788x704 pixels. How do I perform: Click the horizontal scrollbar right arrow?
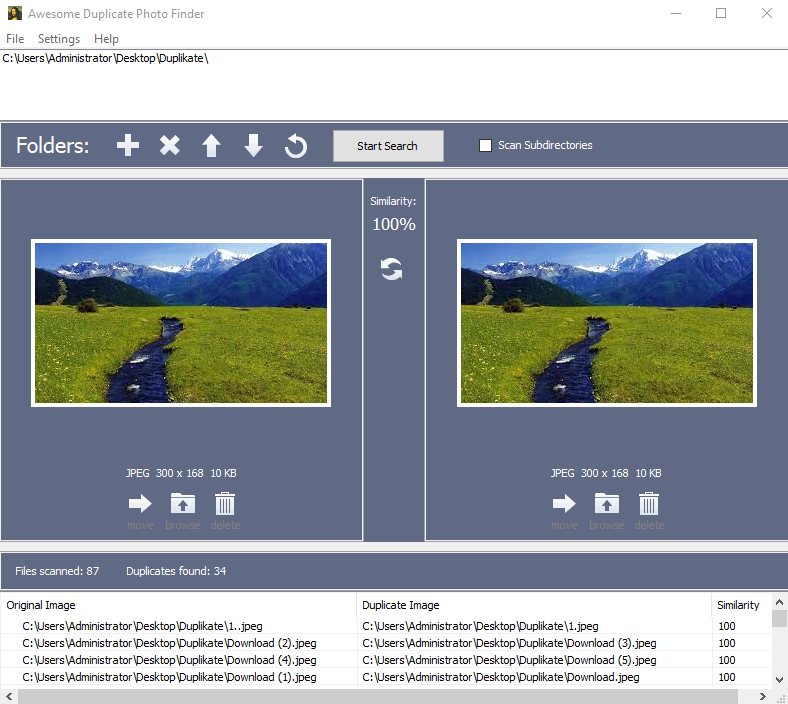pos(763,696)
